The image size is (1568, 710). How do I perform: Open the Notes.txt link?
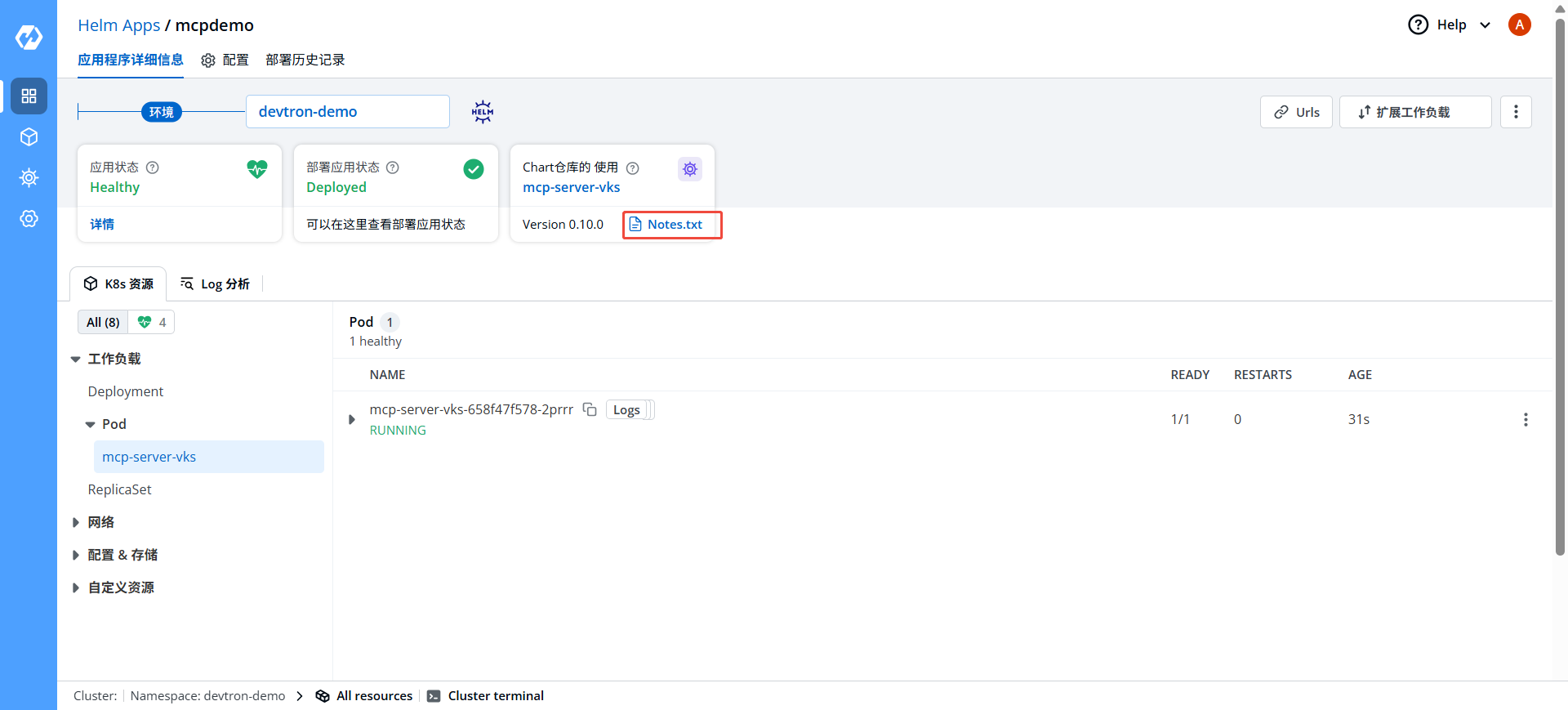coord(673,225)
